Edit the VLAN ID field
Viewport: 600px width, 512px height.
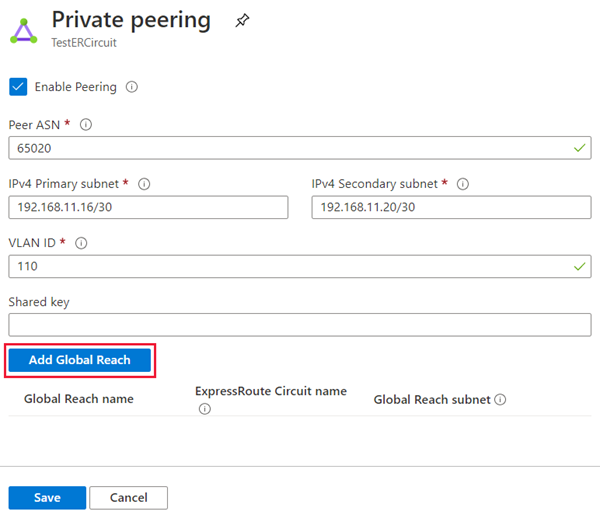pos(300,266)
